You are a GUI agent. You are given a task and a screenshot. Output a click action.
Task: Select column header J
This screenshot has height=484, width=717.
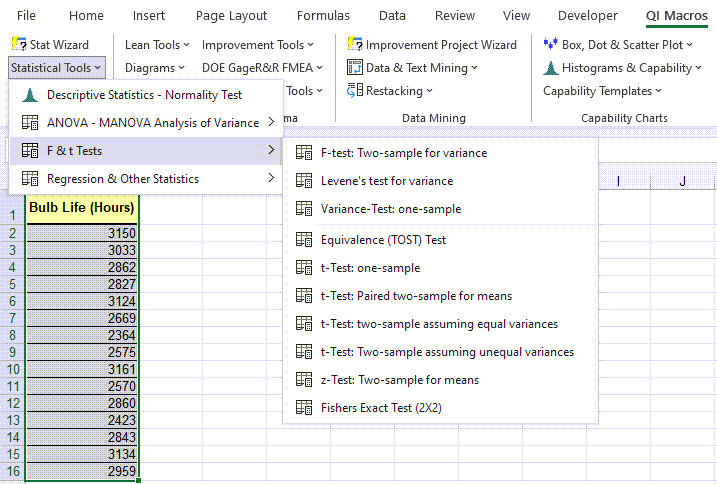click(x=682, y=181)
